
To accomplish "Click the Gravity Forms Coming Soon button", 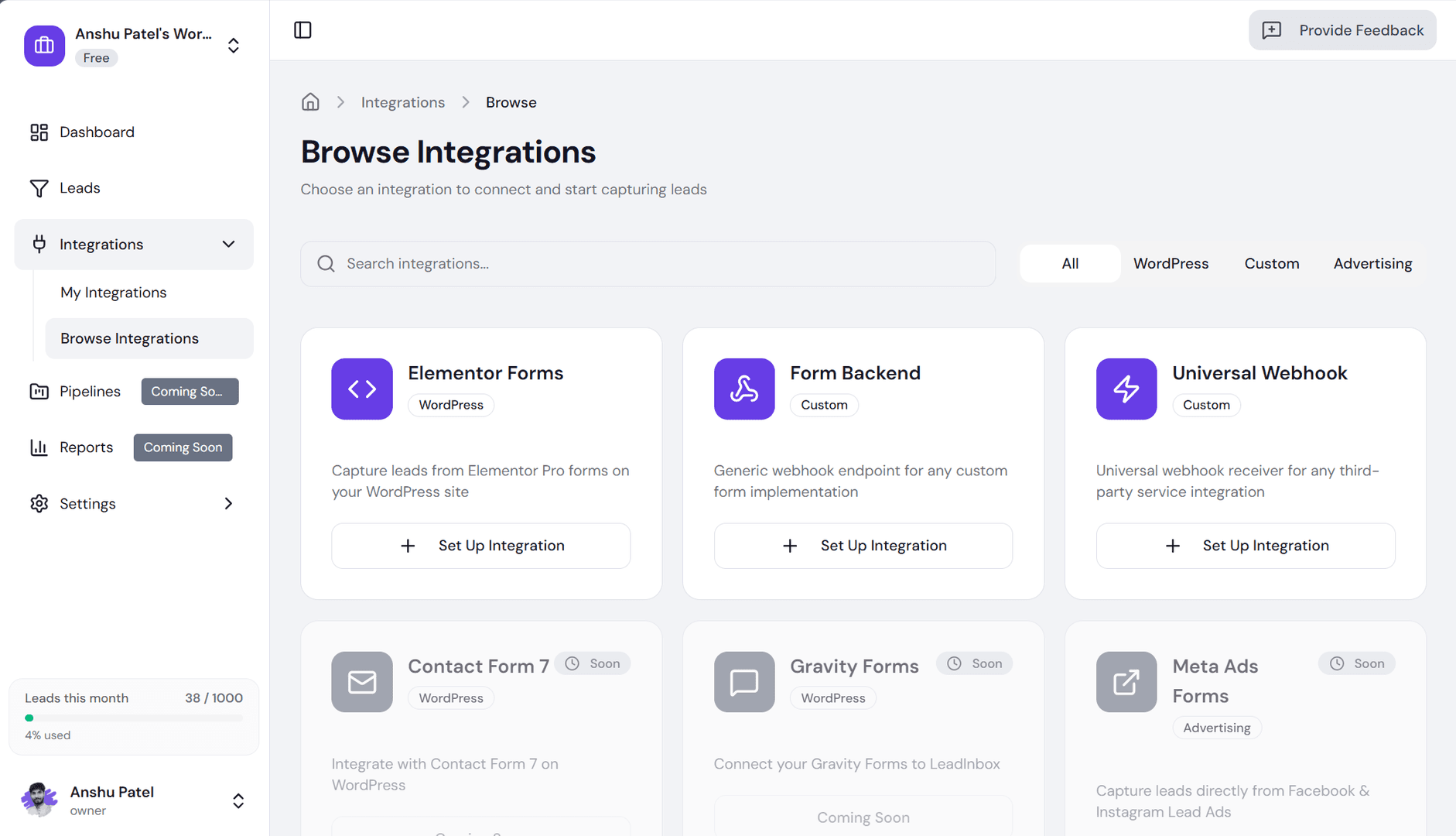I will (863, 817).
